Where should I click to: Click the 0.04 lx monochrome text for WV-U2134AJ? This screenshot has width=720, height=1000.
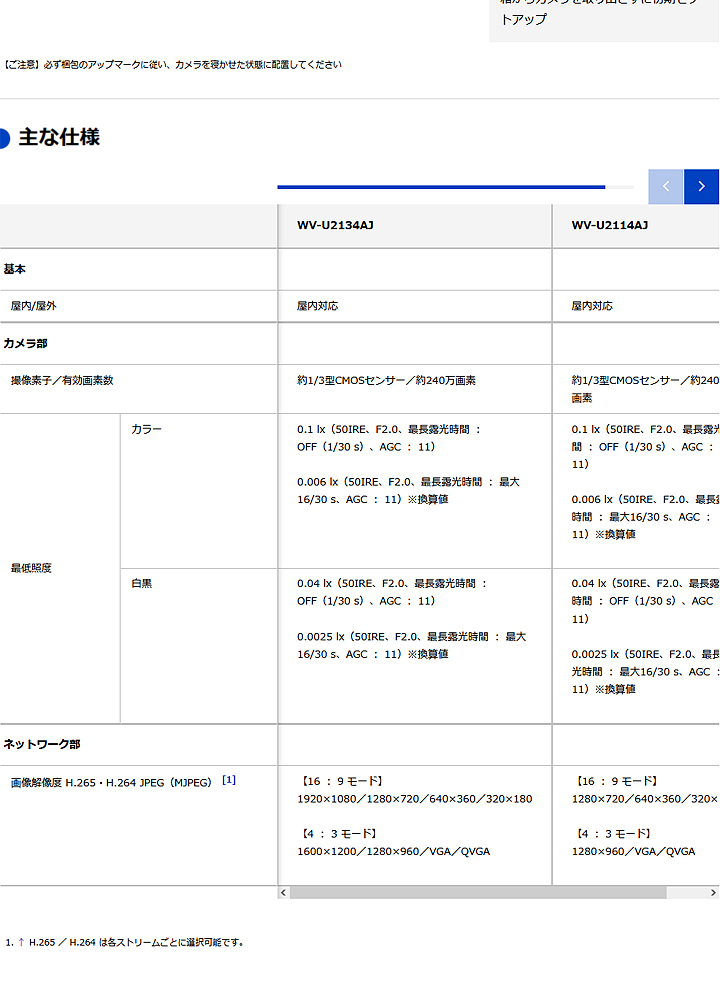[392, 592]
